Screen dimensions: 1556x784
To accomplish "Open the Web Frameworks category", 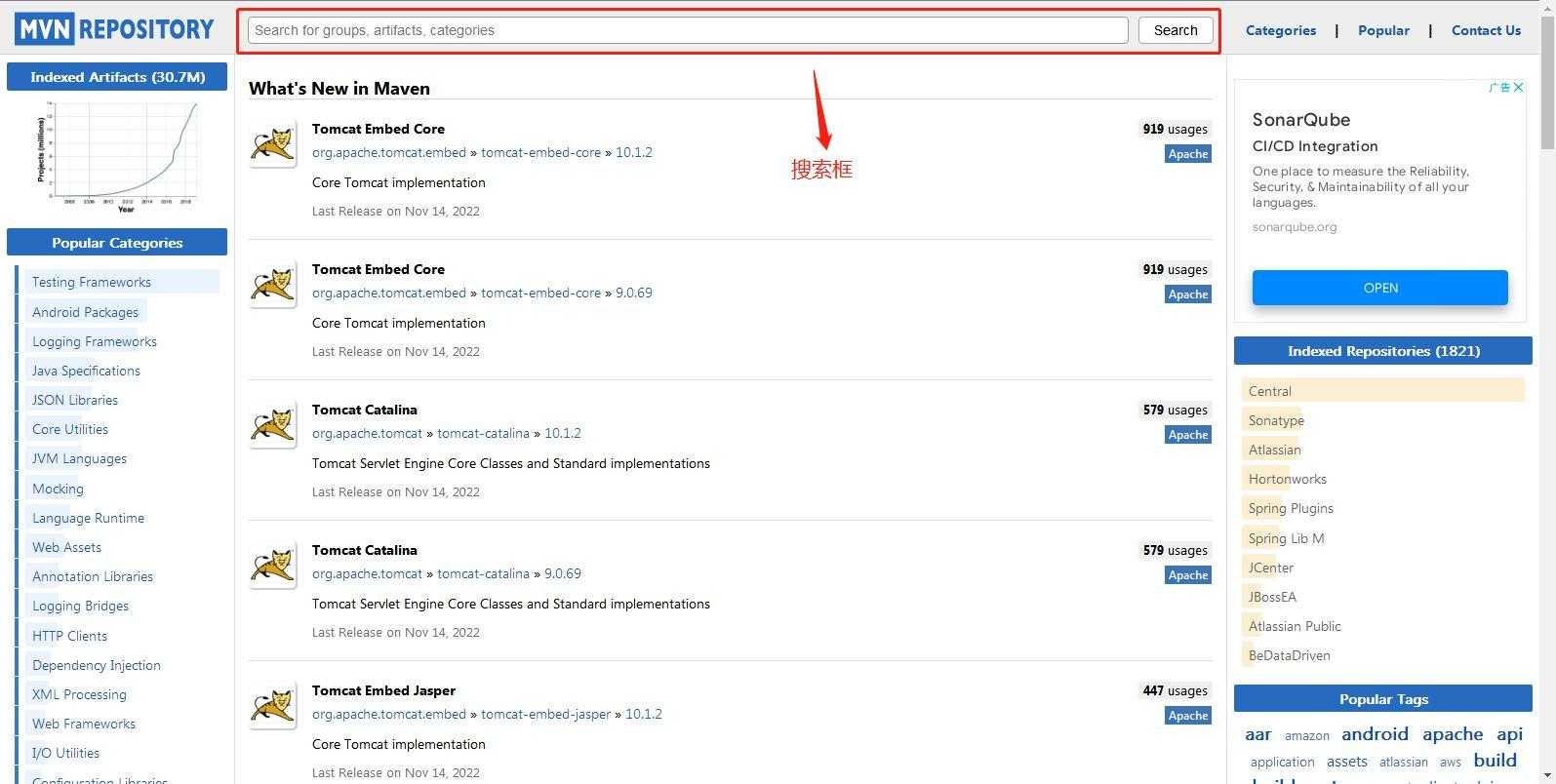I will tap(84, 724).
